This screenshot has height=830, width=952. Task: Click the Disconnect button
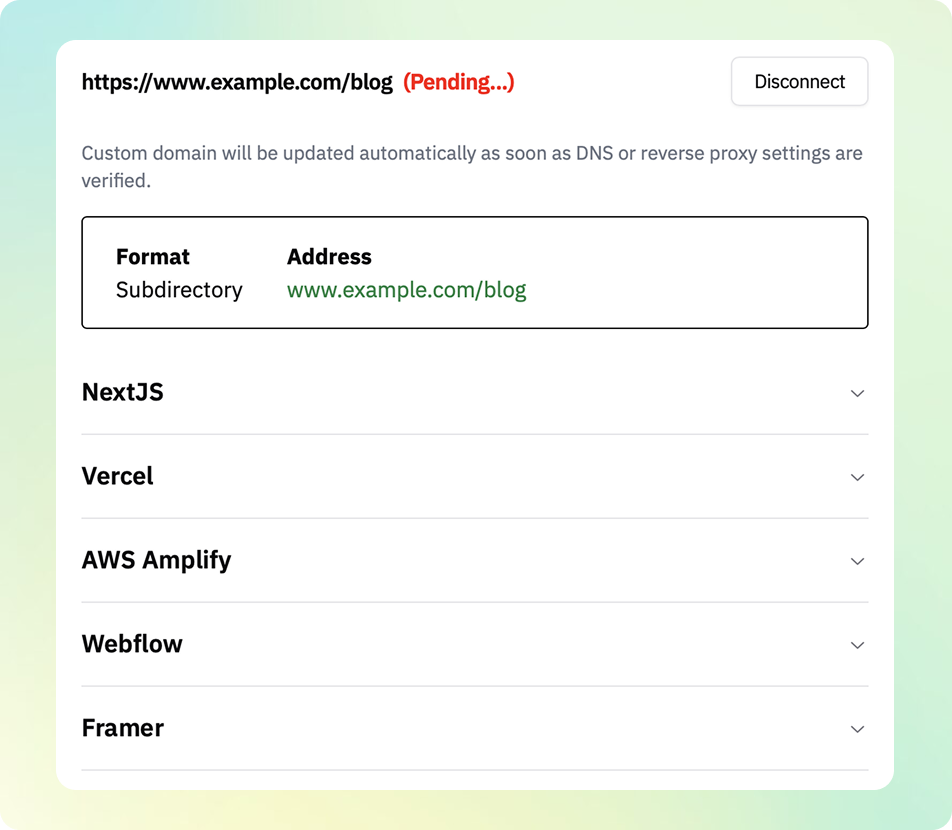point(799,82)
